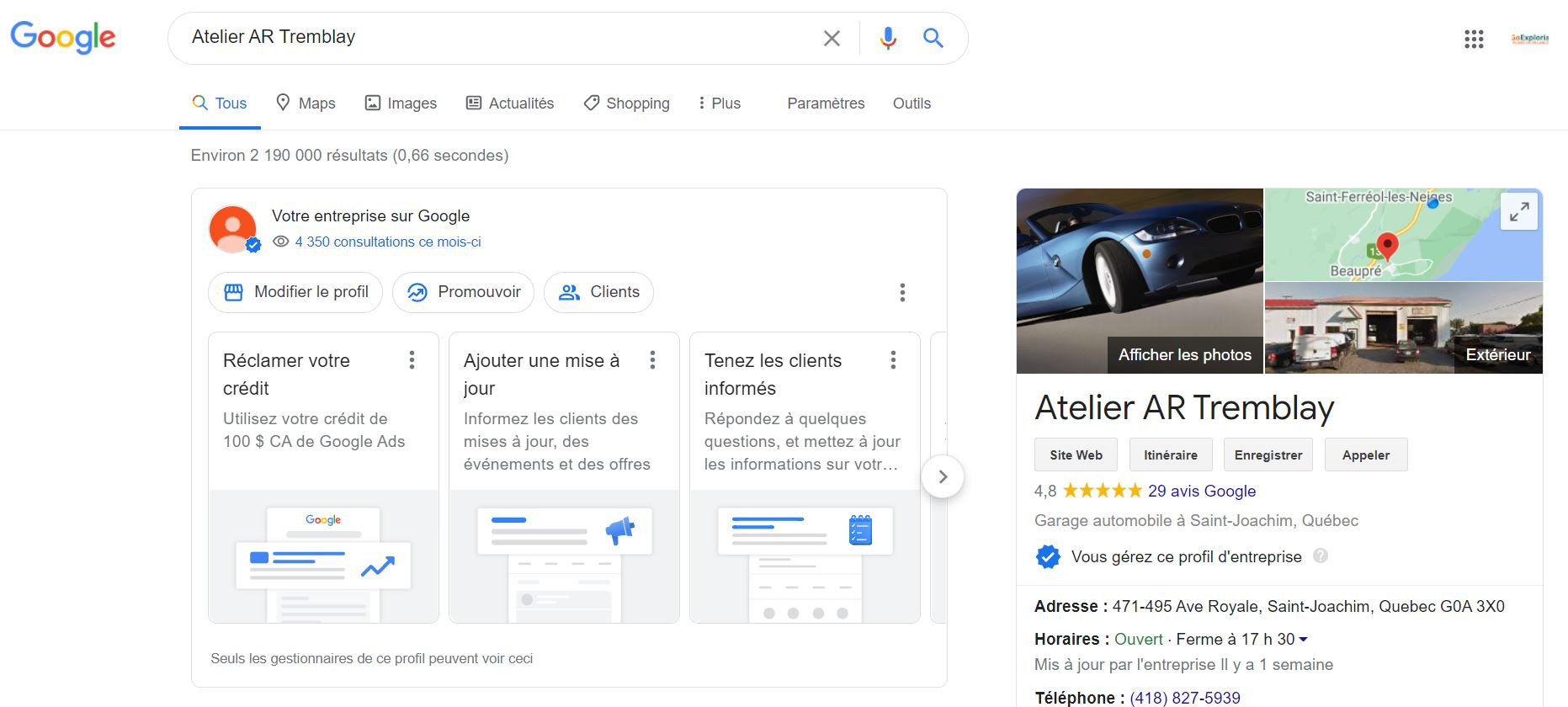
Task: Open the Site Web button
Action: 1076,454
